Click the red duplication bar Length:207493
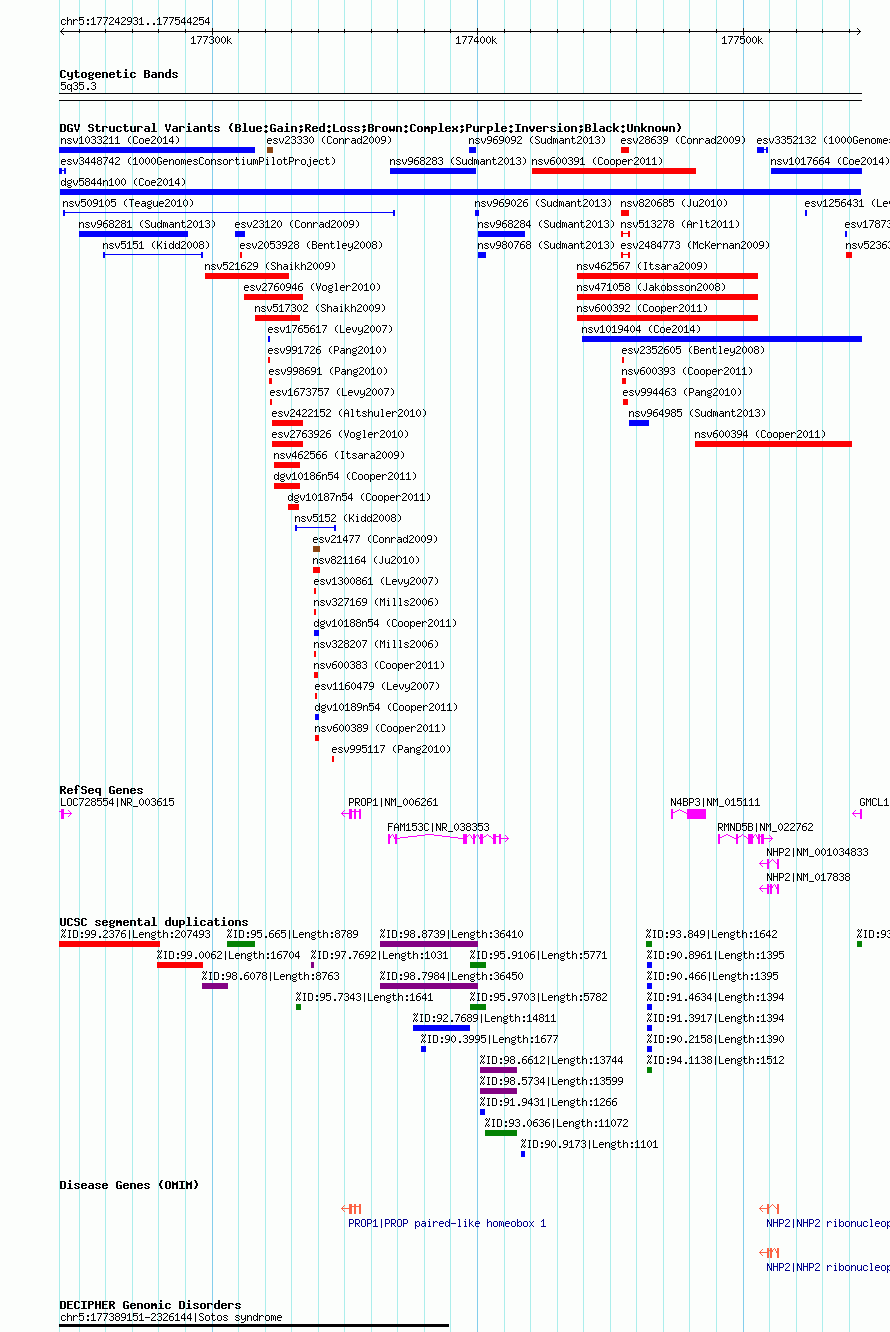 pos(110,944)
